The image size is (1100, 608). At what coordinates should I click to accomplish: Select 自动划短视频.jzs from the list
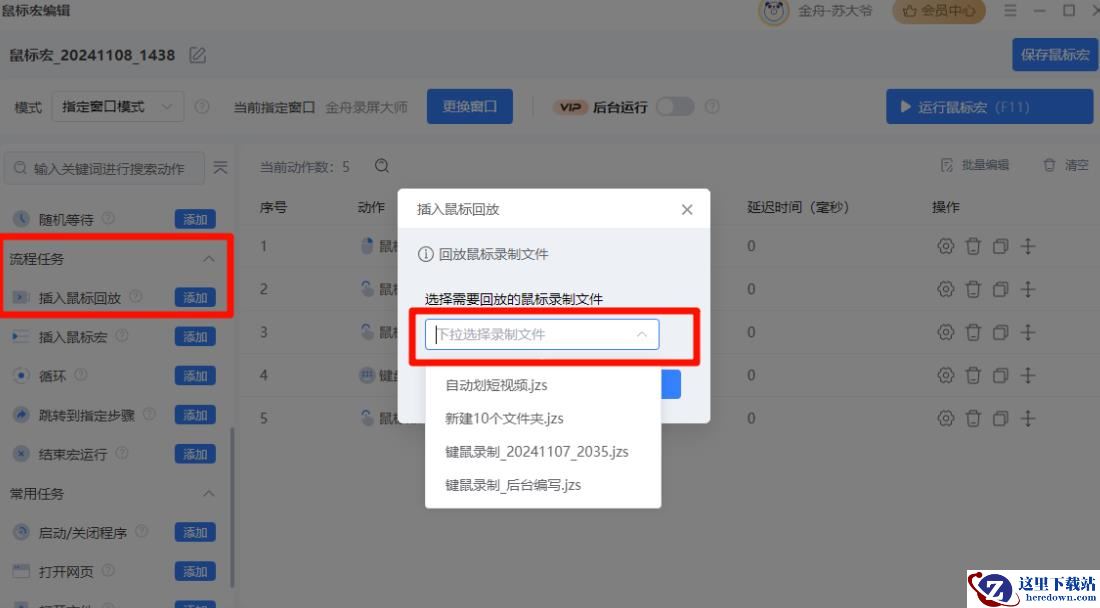click(x=543, y=385)
